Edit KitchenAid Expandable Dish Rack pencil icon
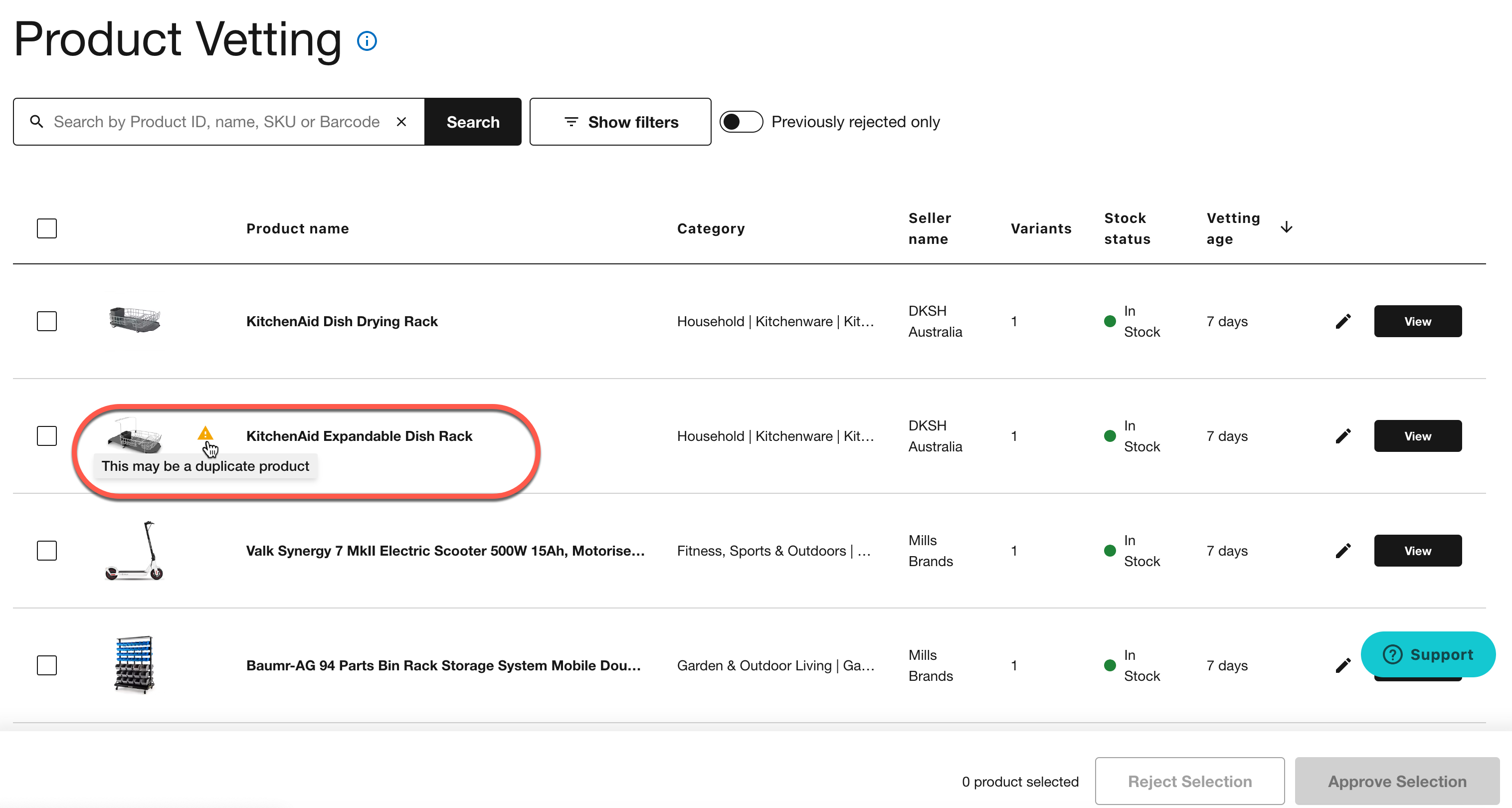The height and width of the screenshot is (808, 1512). point(1343,436)
